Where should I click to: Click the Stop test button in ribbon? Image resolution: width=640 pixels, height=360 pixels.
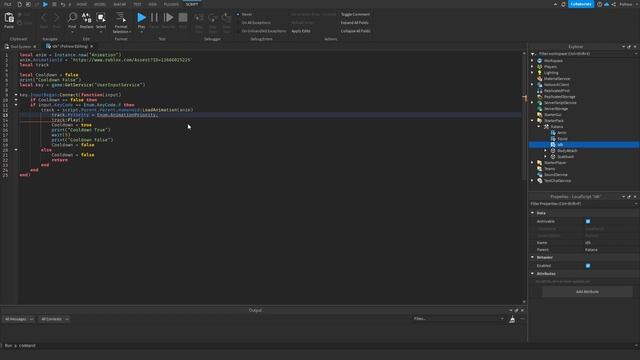coord(183,17)
